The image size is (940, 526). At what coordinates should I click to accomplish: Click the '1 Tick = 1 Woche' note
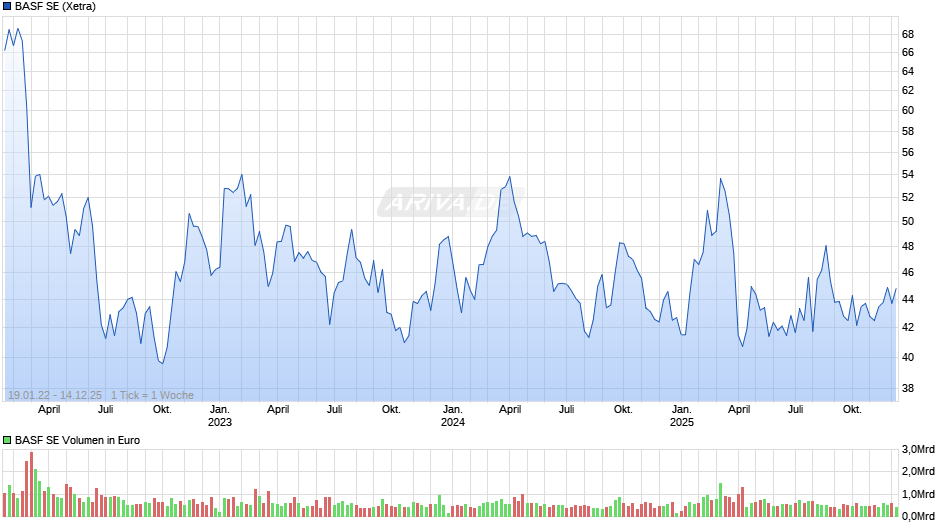click(x=152, y=395)
